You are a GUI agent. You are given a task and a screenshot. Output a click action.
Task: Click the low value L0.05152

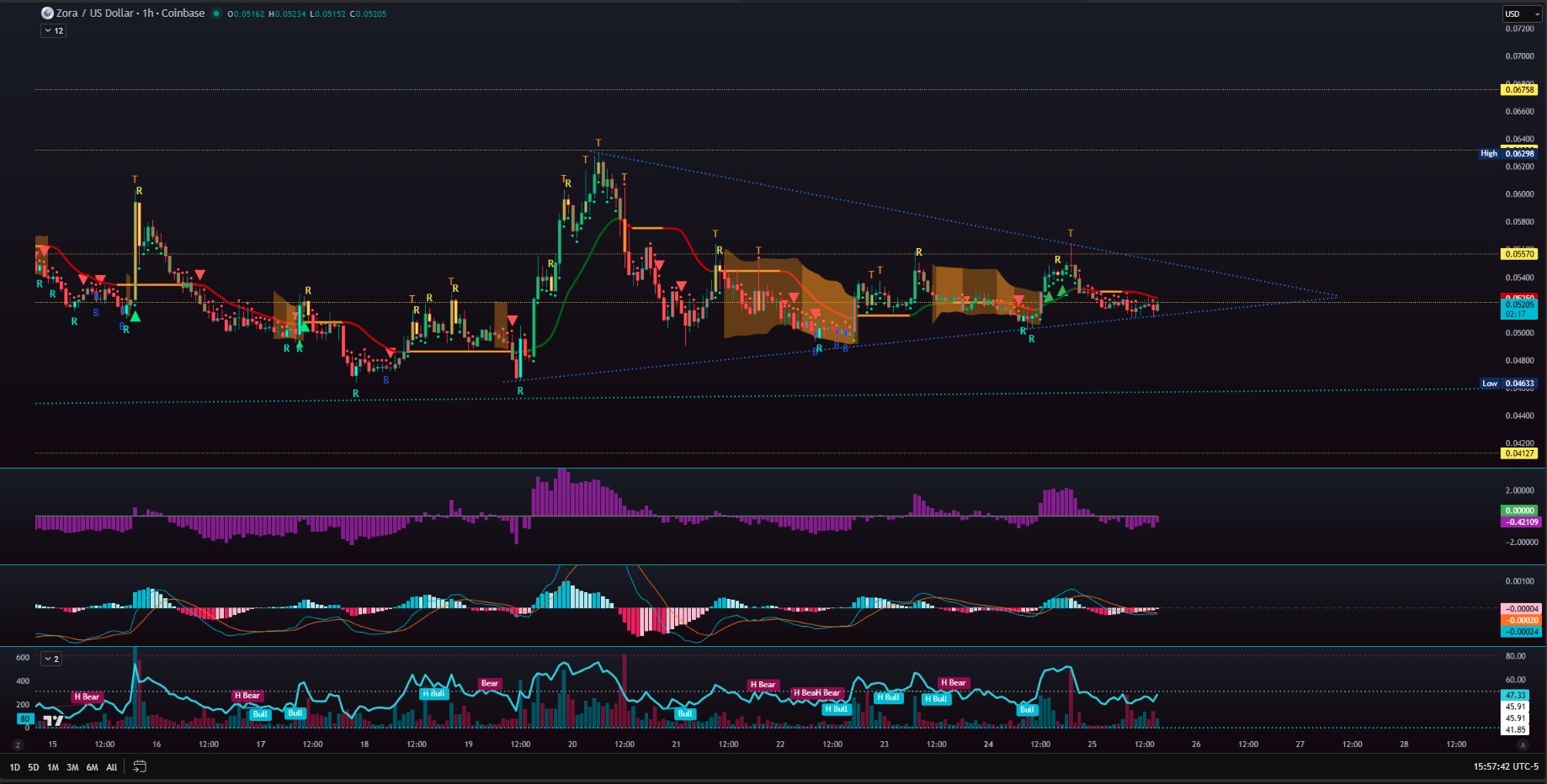[327, 13]
